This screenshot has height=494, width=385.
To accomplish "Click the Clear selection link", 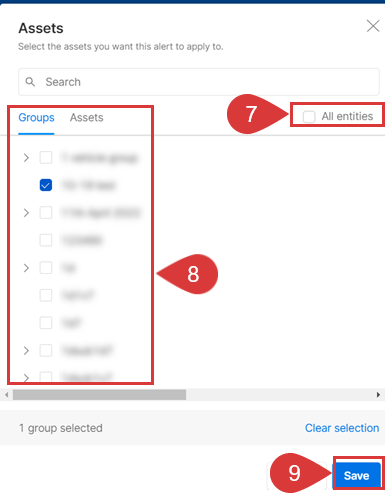I will [x=342, y=428].
